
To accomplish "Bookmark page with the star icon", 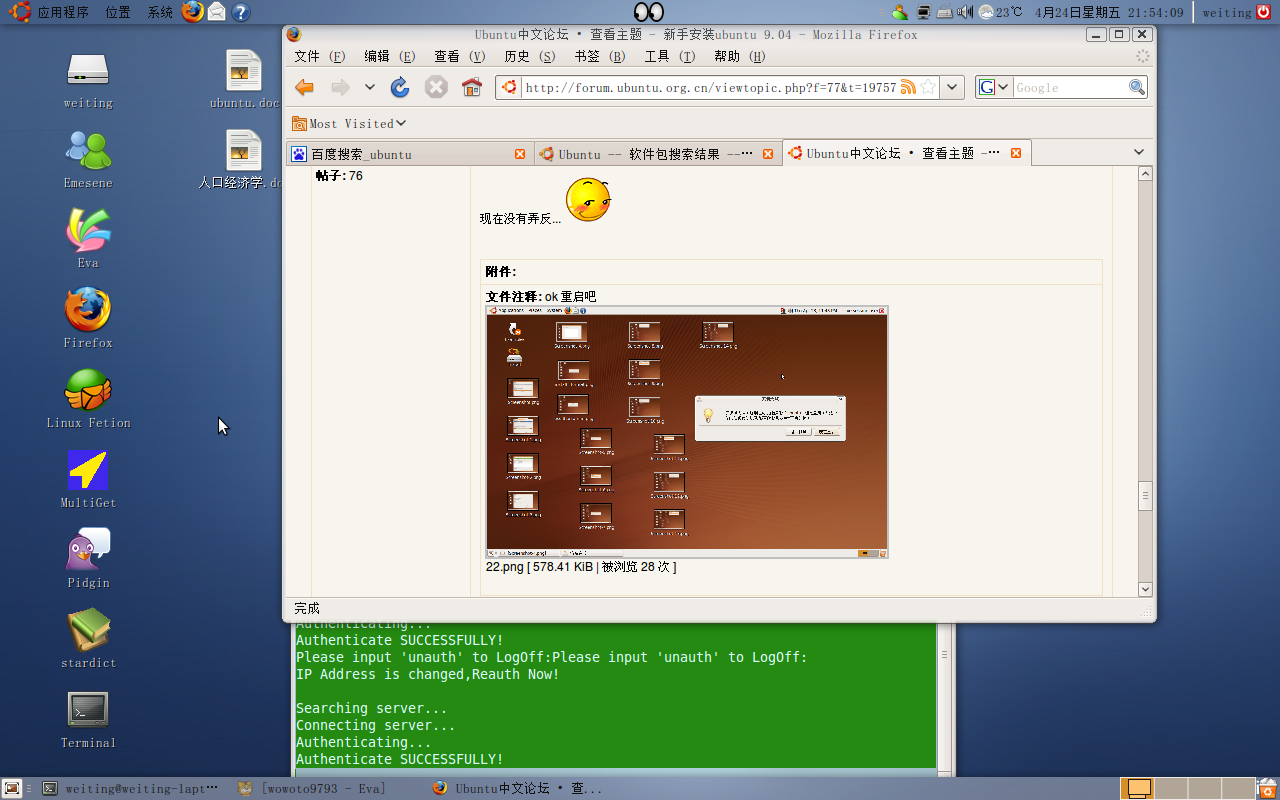I will [928, 87].
